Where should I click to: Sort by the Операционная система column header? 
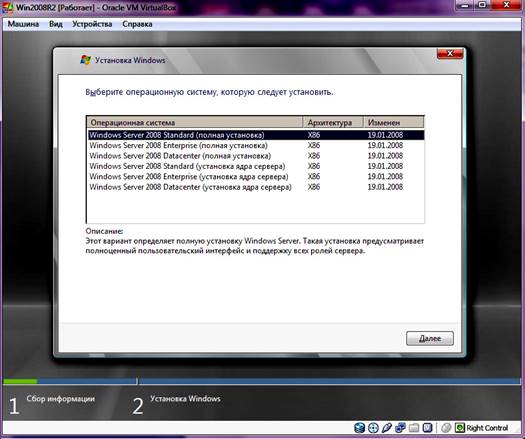click(195, 123)
